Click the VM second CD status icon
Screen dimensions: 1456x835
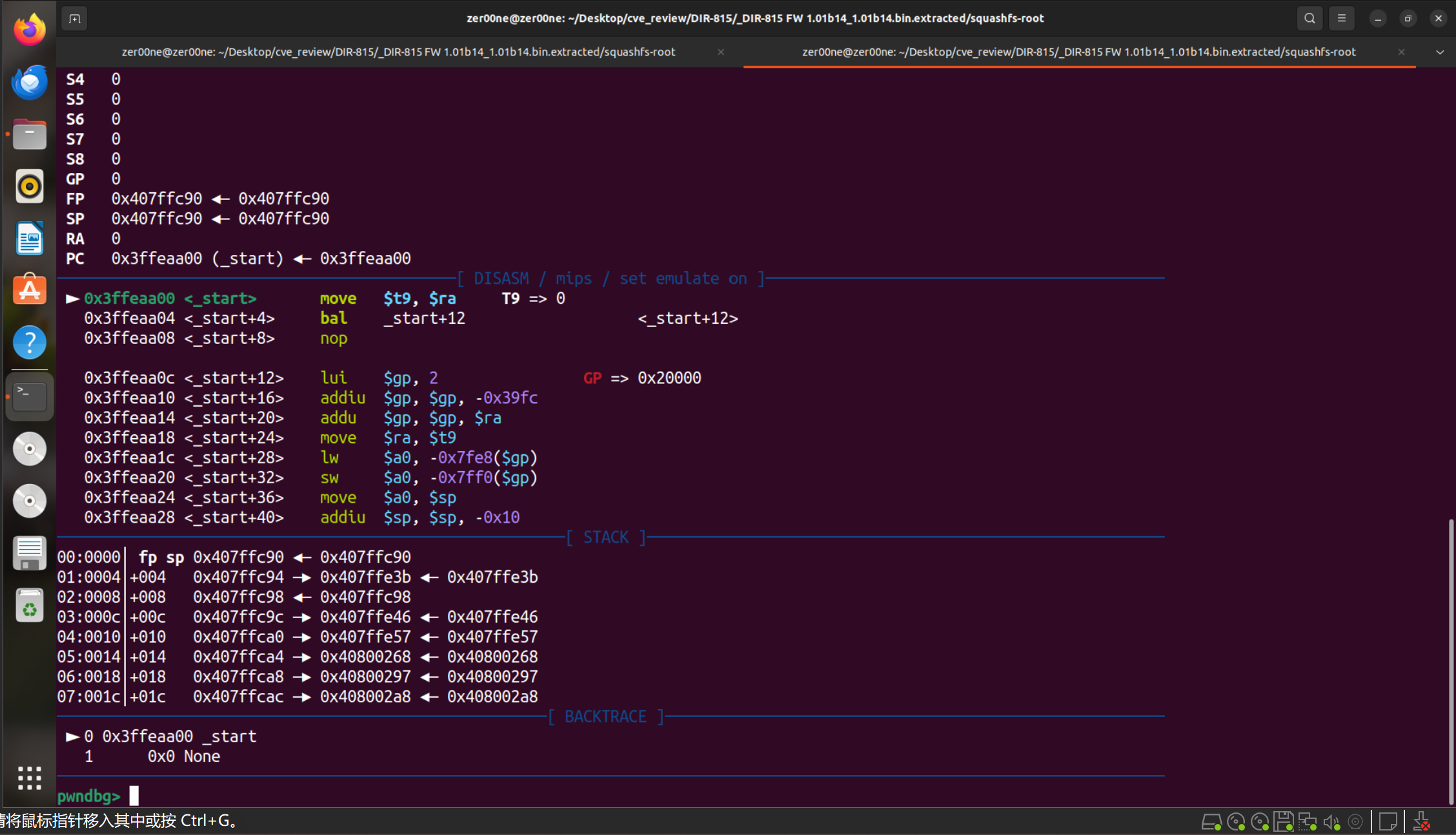click(x=1259, y=822)
